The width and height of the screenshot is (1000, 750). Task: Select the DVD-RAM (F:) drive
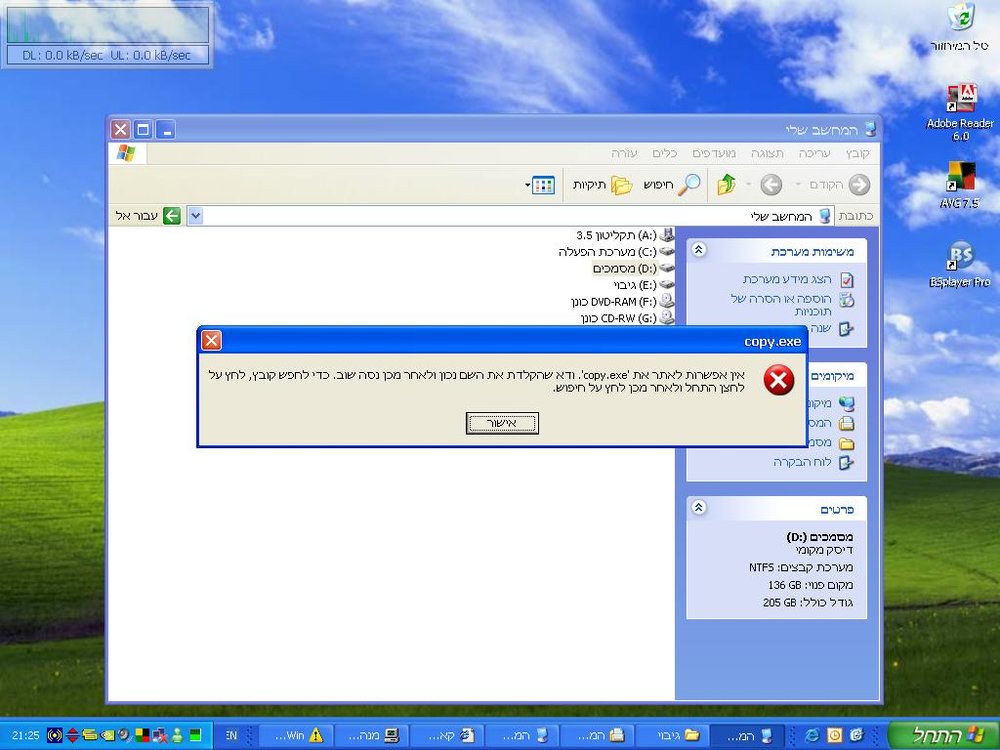tap(622, 301)
